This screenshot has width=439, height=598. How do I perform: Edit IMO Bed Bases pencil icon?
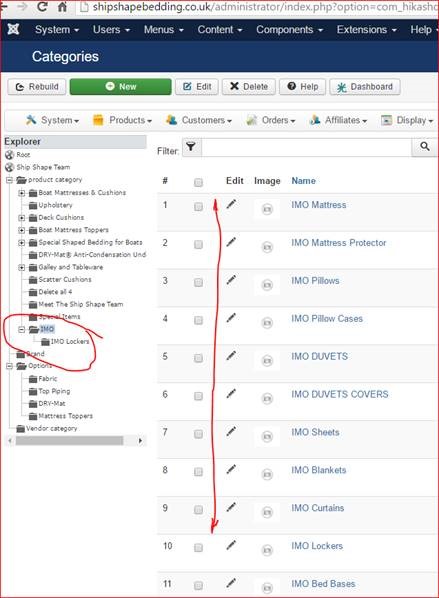231,583
